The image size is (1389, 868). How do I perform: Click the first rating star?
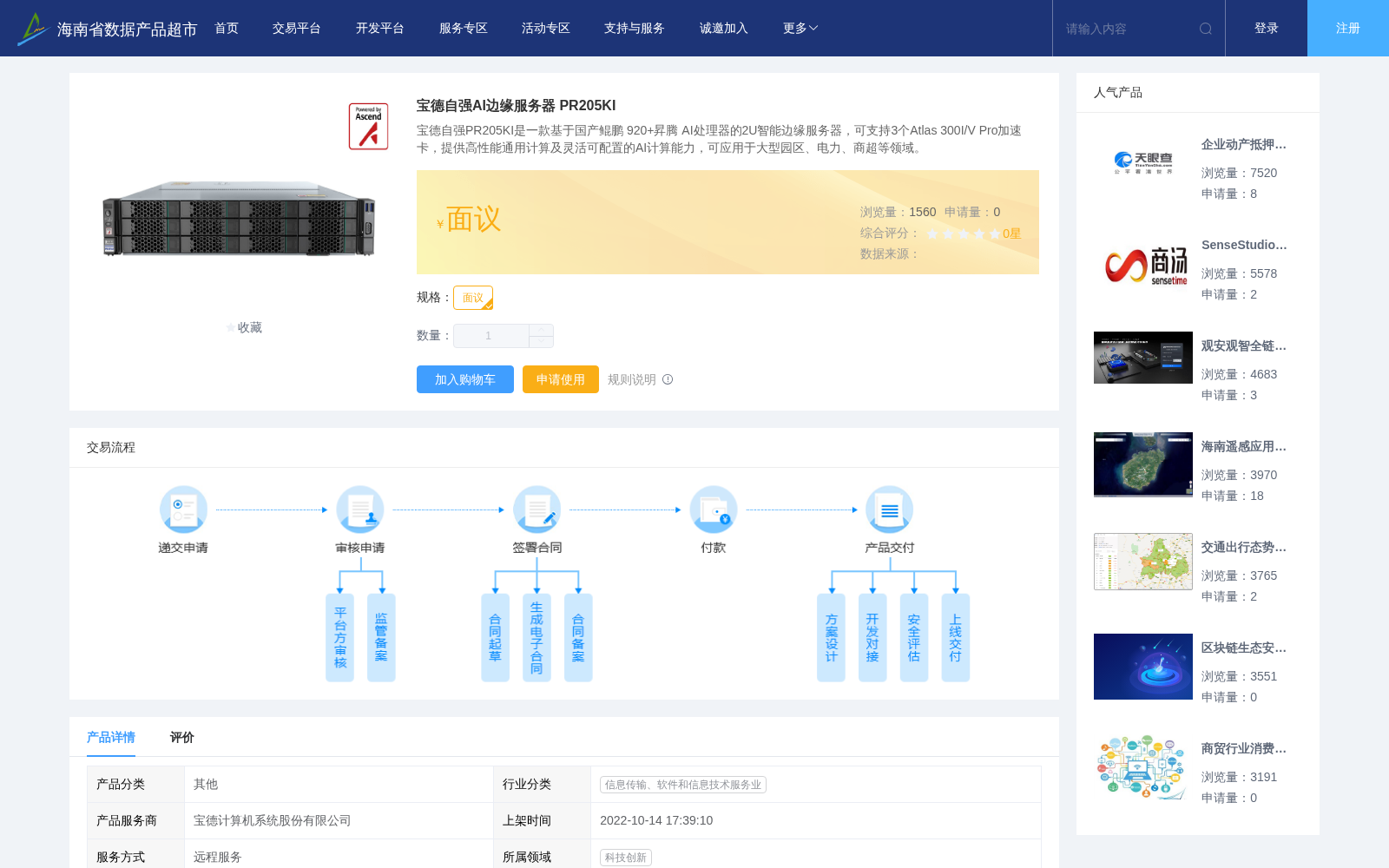(932, 233)
